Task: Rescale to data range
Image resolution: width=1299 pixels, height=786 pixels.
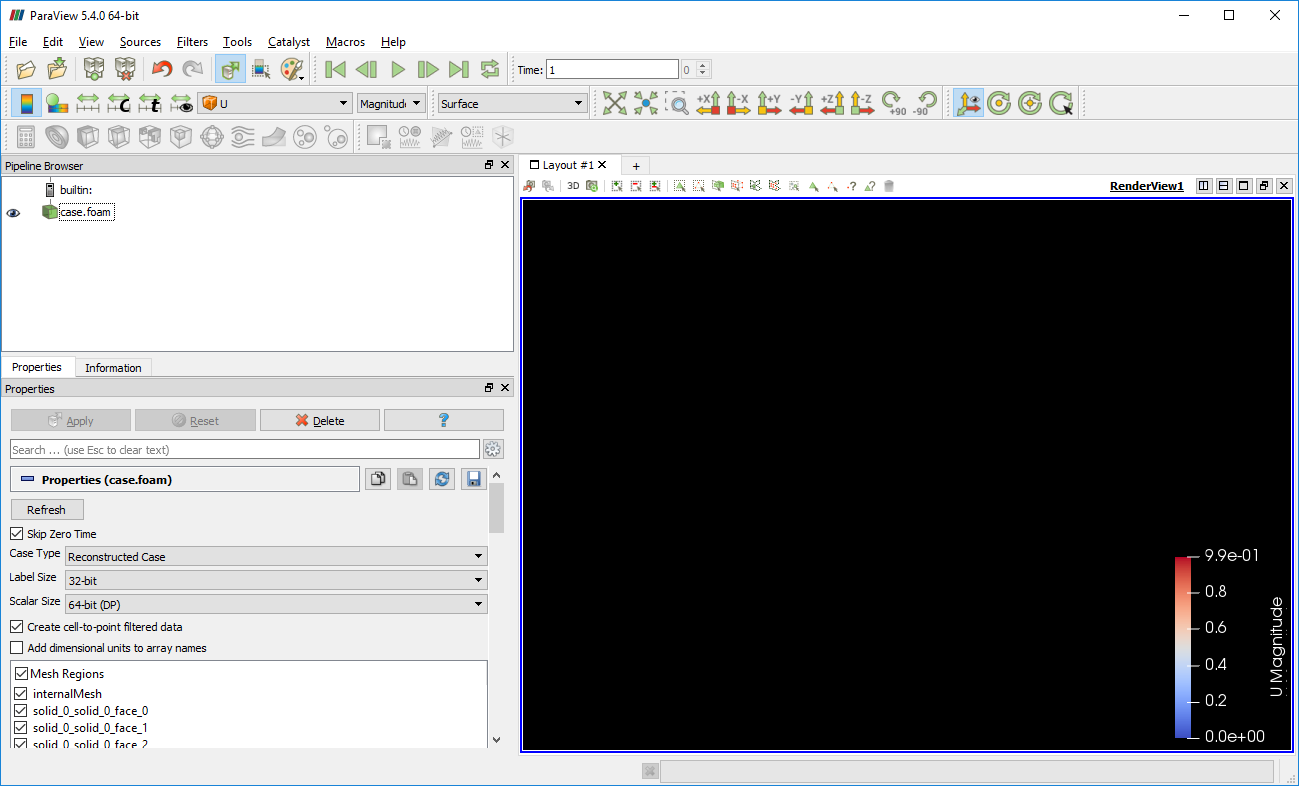Action: coord(88,102)
